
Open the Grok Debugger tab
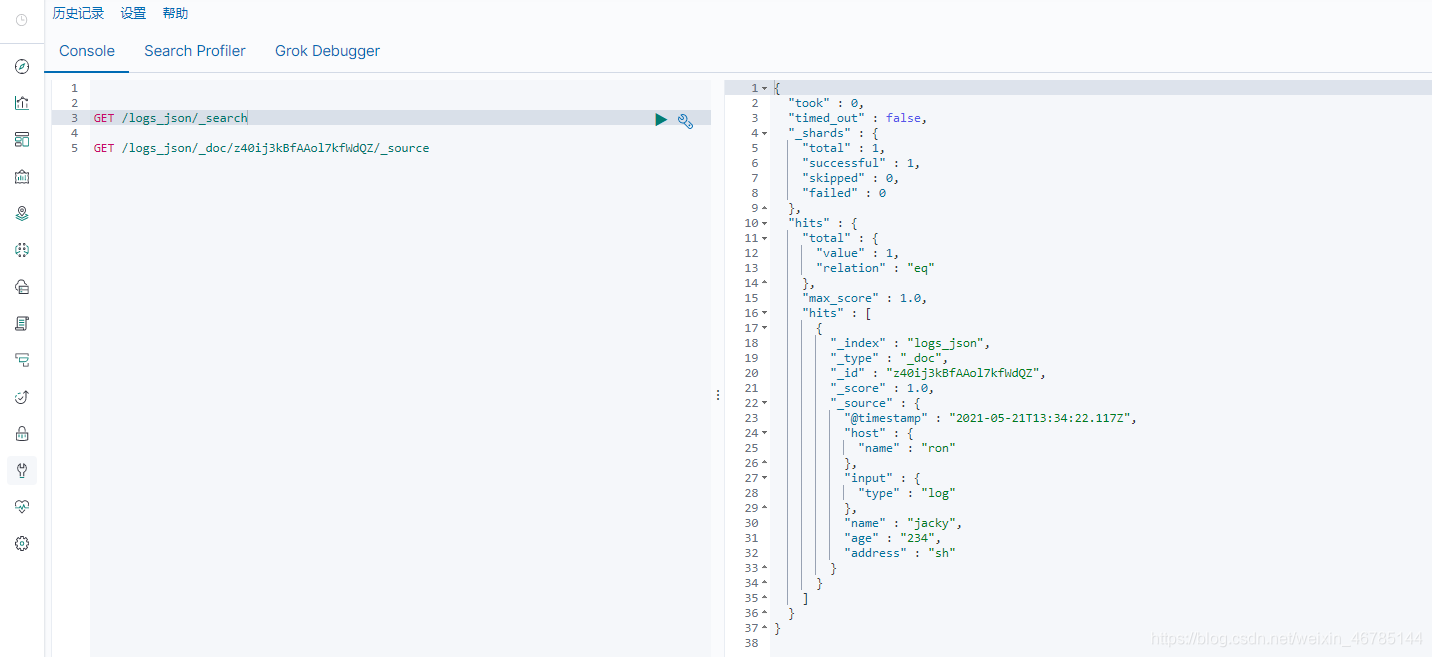pyautogui.click(x=327, y=50)
